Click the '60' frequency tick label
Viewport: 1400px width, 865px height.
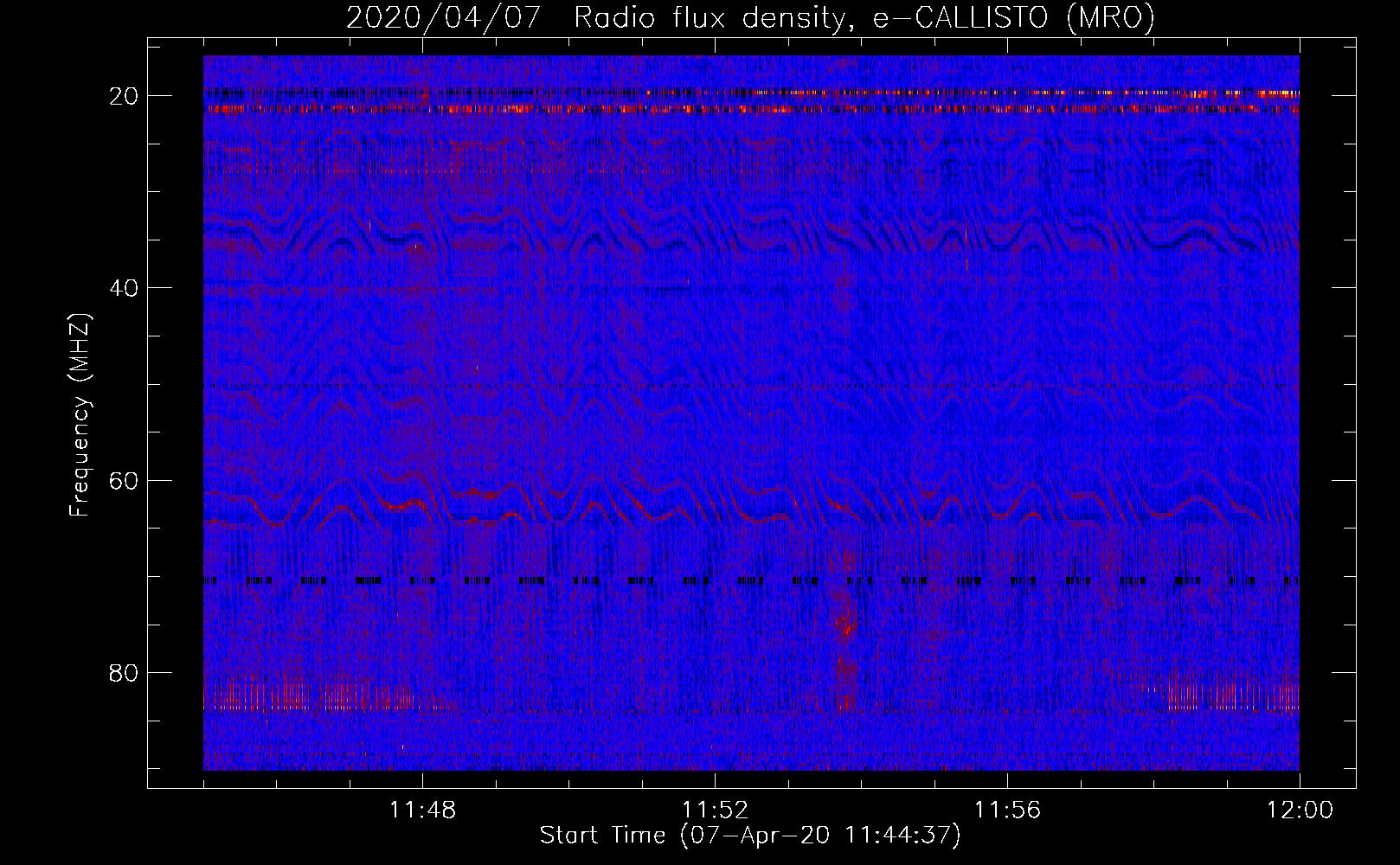pyautogui.click(x=125, y=481)
